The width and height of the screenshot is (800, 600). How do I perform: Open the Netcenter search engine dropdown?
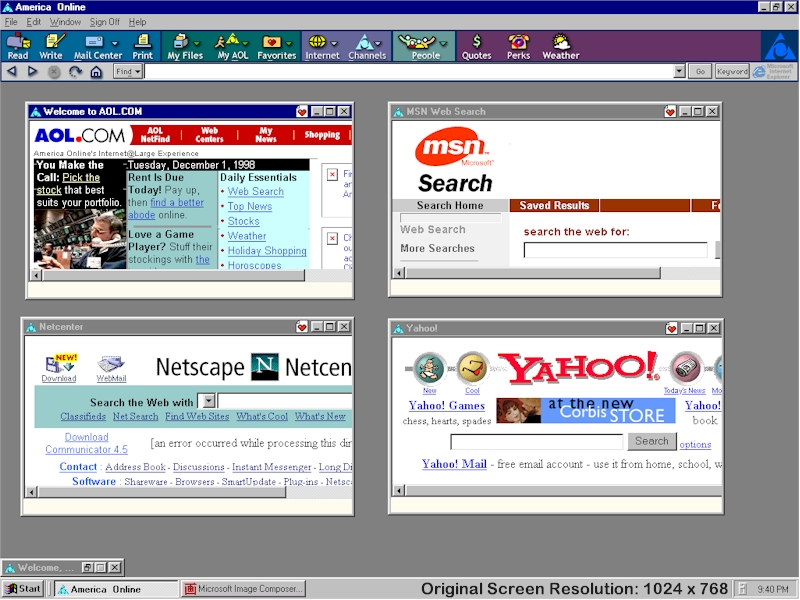click(208, 402)
